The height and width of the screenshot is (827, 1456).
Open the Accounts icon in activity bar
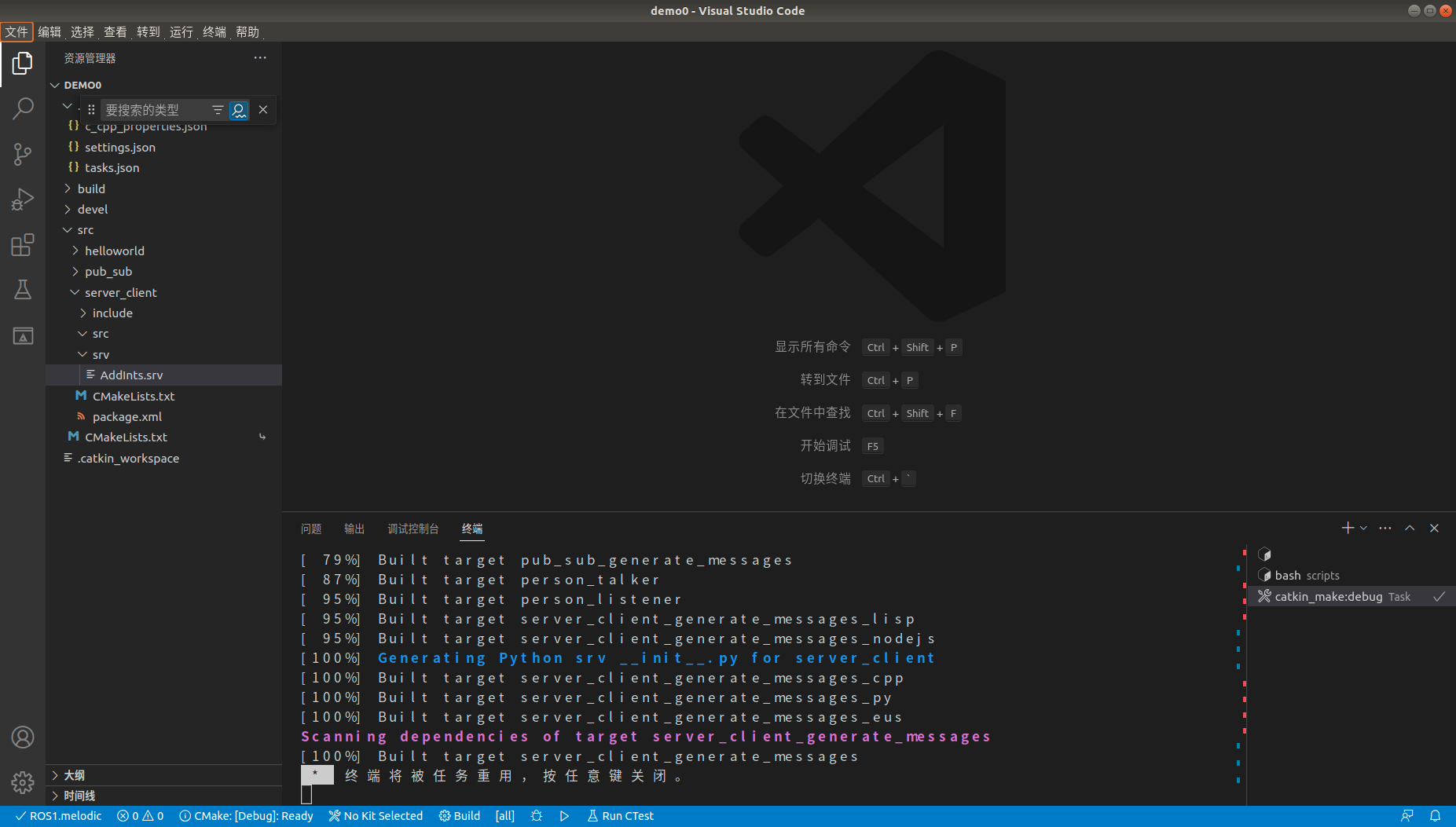tap(23, 737)
